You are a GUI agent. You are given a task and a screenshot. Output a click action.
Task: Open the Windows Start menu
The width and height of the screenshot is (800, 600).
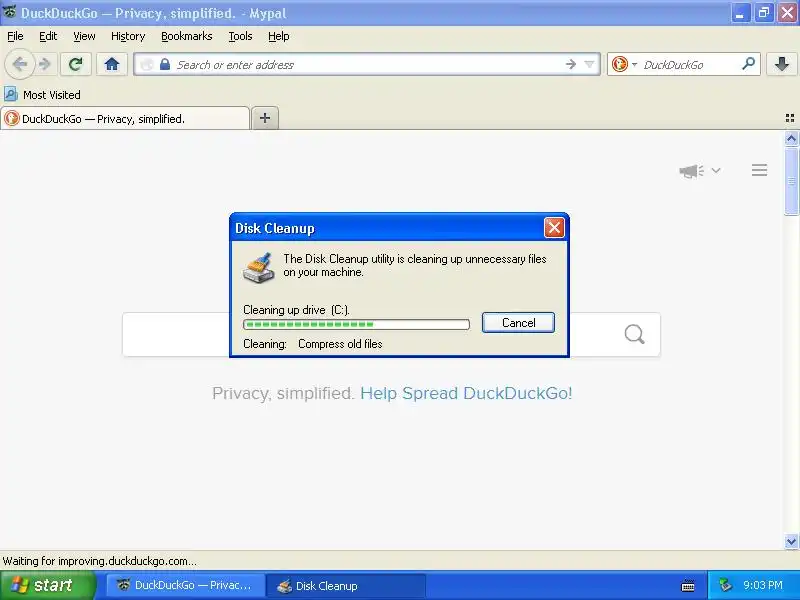click(x=47, y=585)
